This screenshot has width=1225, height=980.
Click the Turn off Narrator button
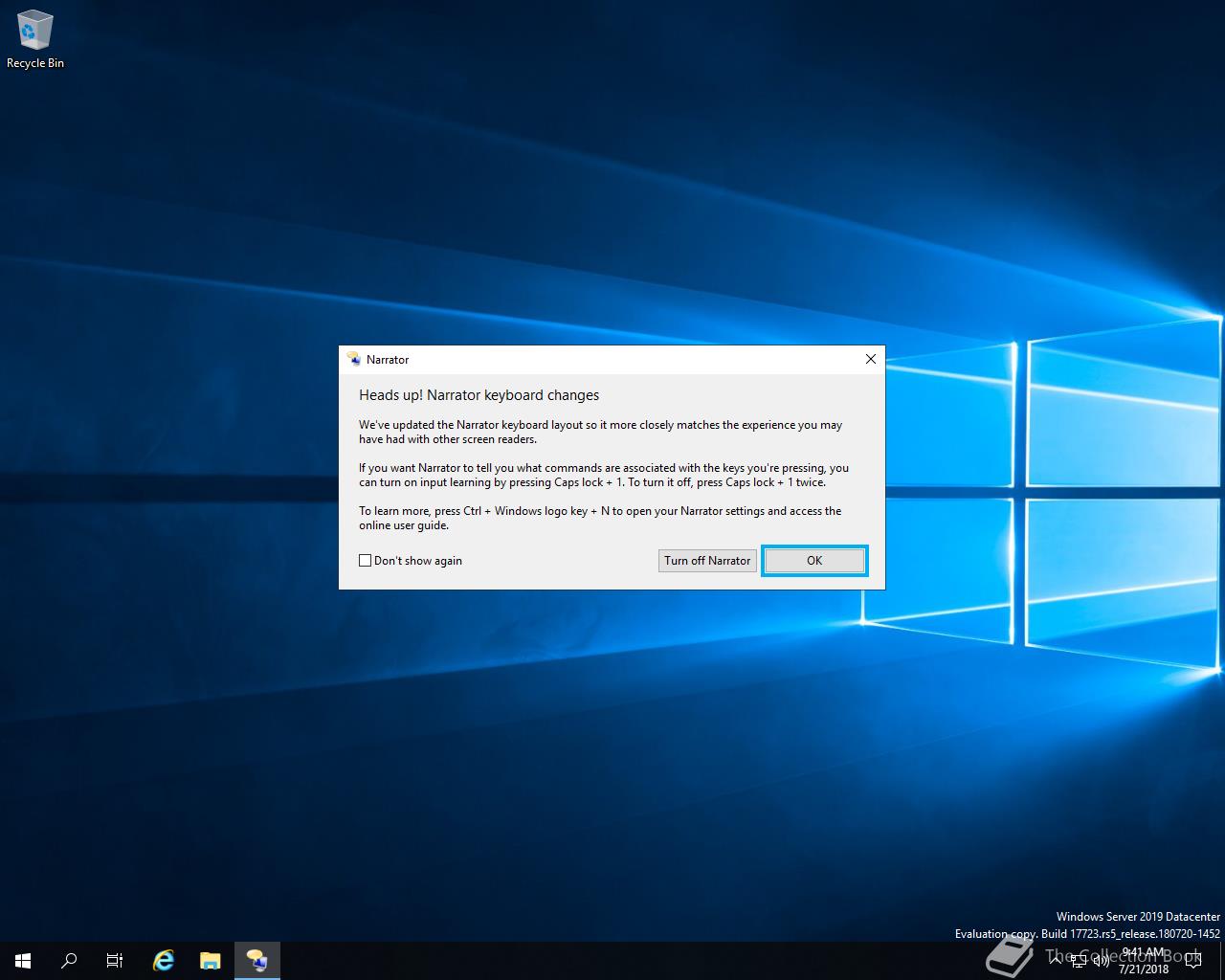pyautogui.click(x=707, y=561)
